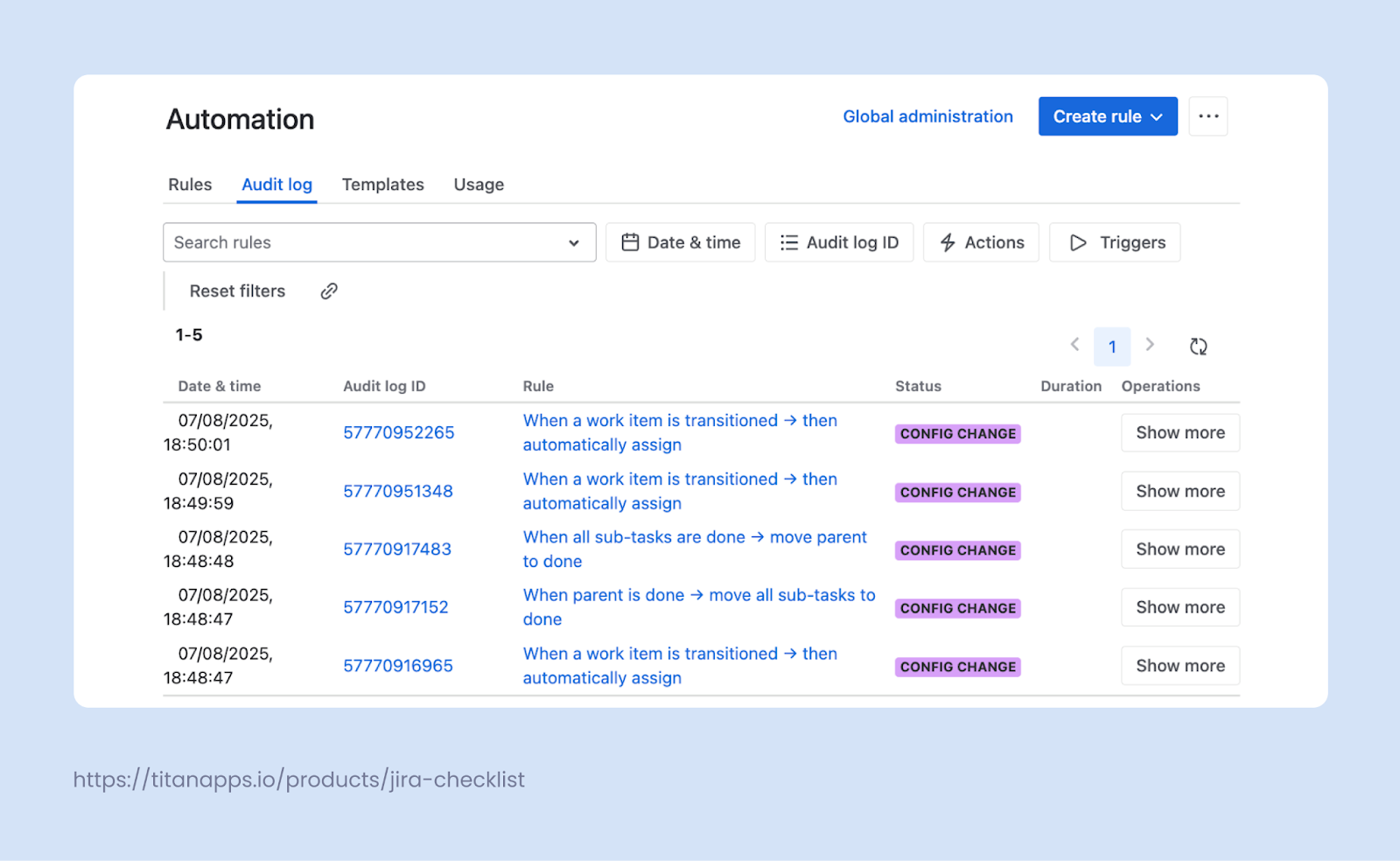Screen dimensions: 1400x861
Task: Open the Usage tab
Action: (478, 185)
